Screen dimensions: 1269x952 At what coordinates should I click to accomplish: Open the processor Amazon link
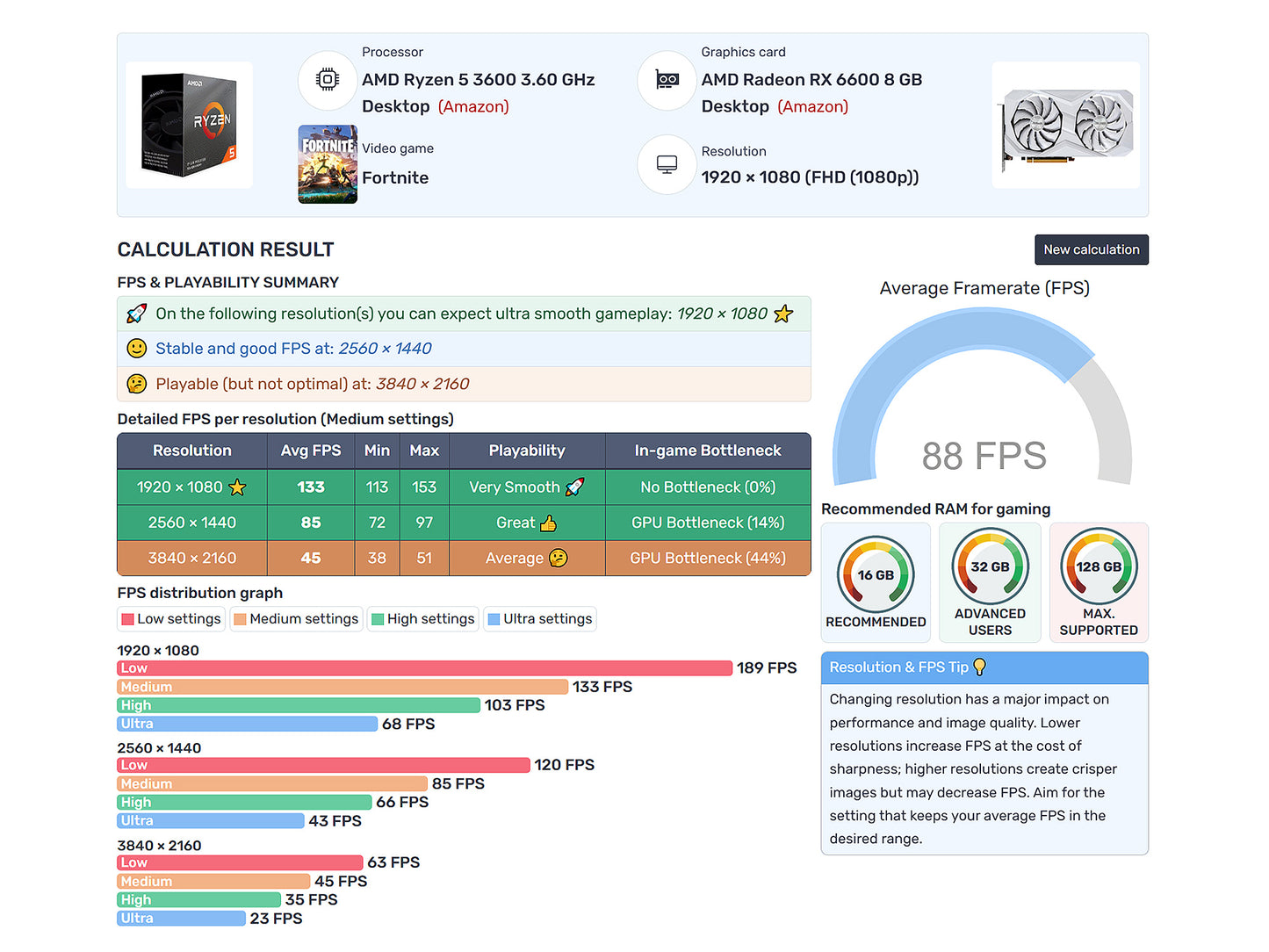pos(473,106)
